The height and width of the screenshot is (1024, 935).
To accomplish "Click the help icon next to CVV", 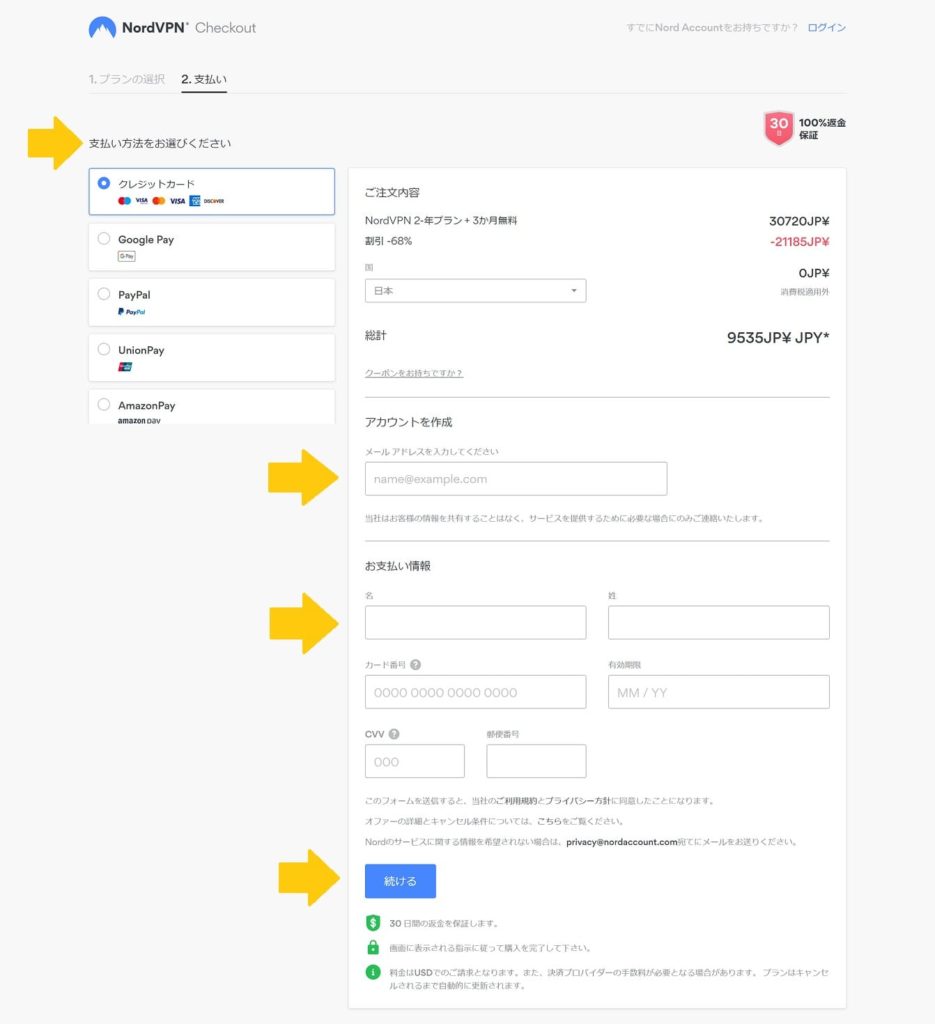I will [394, 734].
